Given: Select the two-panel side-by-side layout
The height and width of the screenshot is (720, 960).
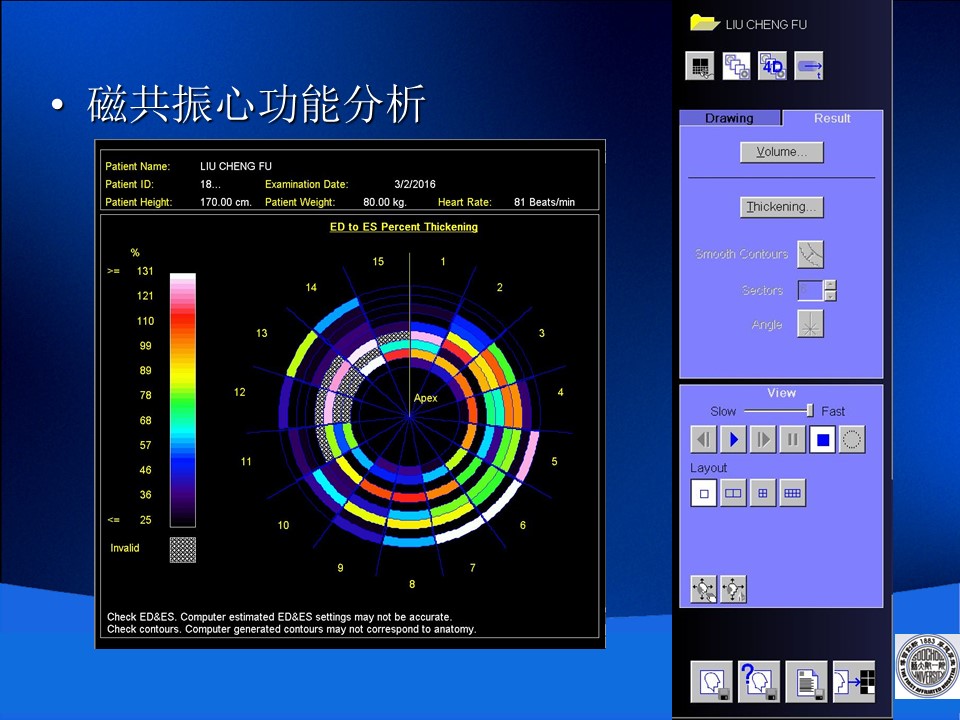Looking at the screenshot, I should [733, 493].
